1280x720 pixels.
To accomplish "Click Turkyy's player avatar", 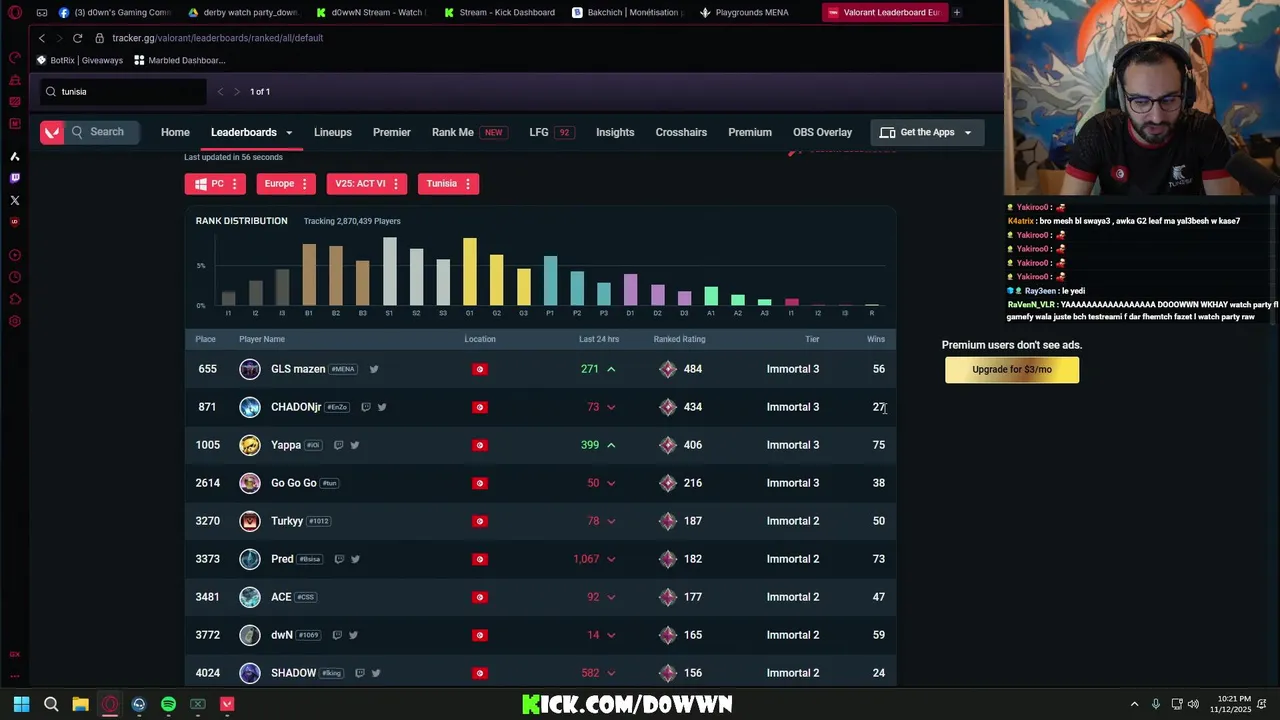I will coord(250,521).
